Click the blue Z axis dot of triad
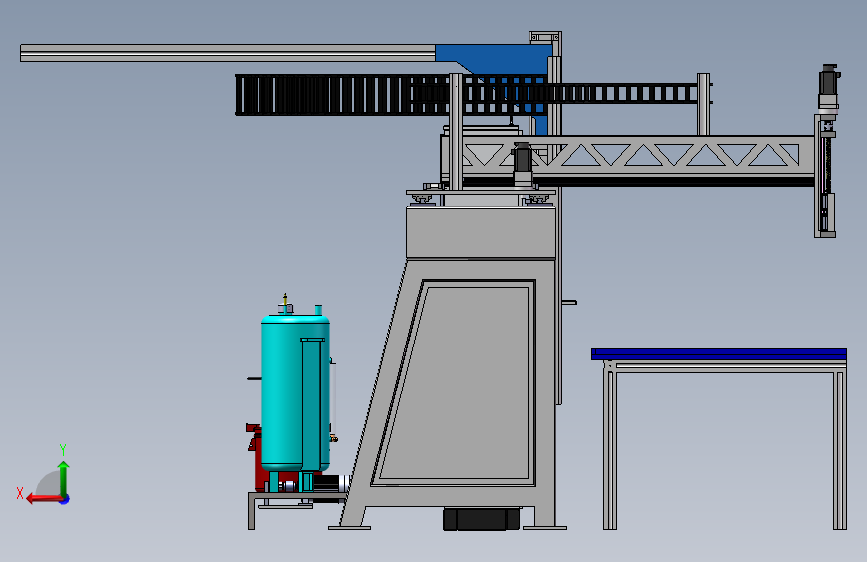 (65, 500)
